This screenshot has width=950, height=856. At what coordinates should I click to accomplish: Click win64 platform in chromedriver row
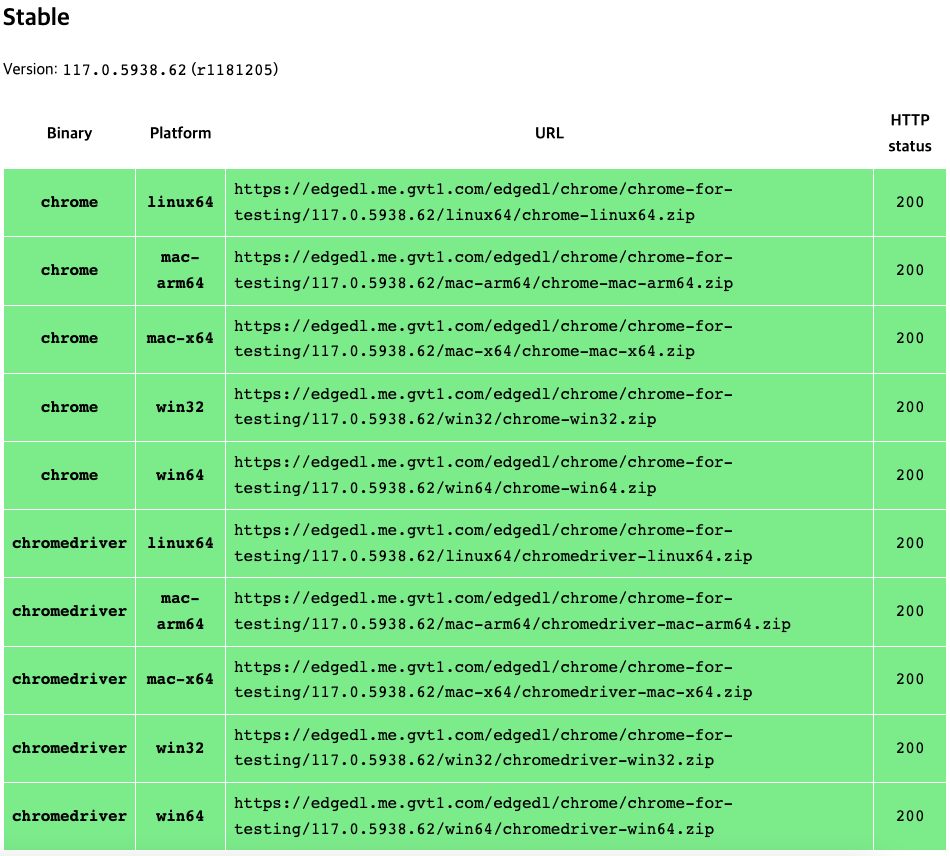click(181, 816)
